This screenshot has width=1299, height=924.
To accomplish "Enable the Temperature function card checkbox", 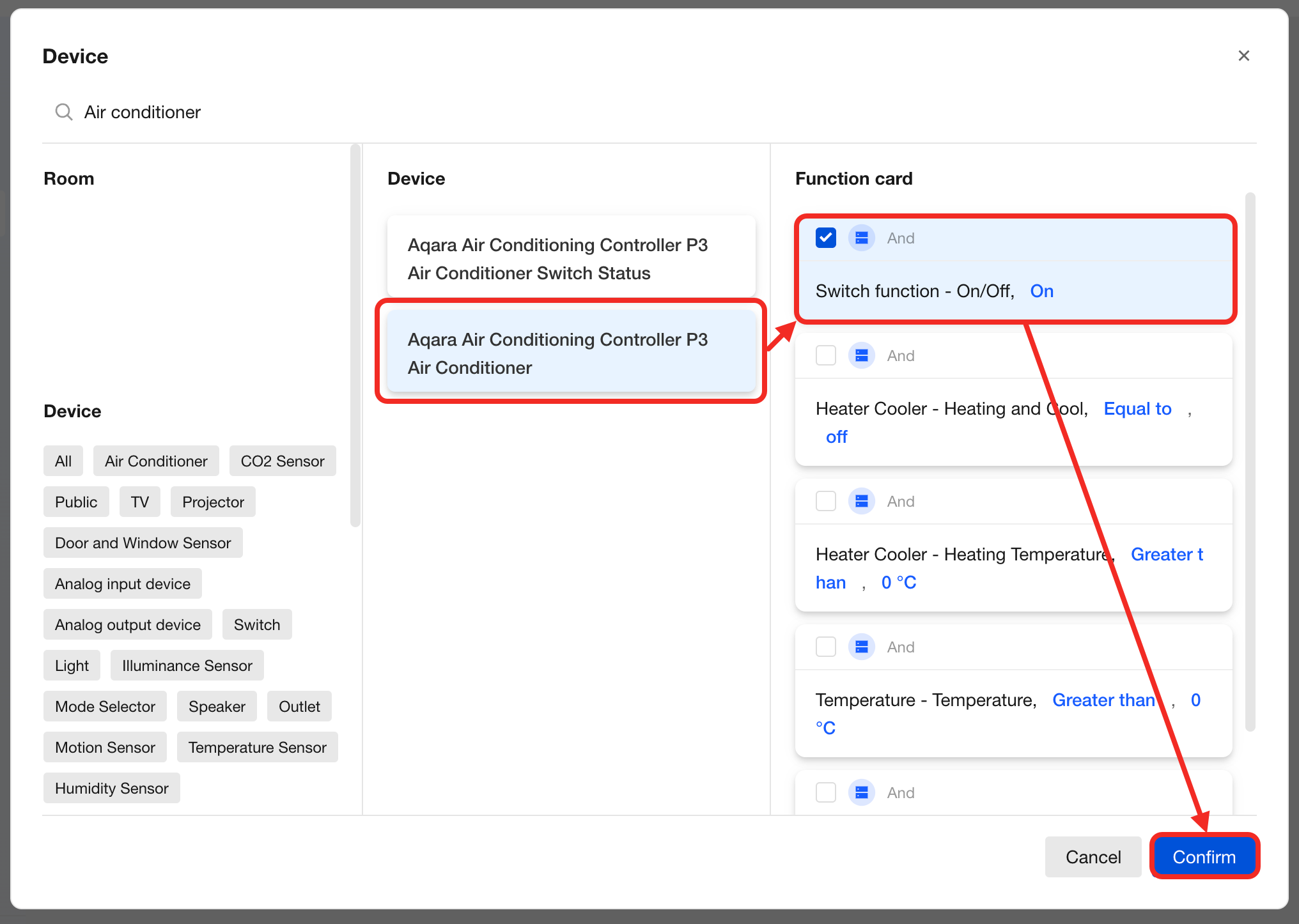I will [x=826, y=647].
